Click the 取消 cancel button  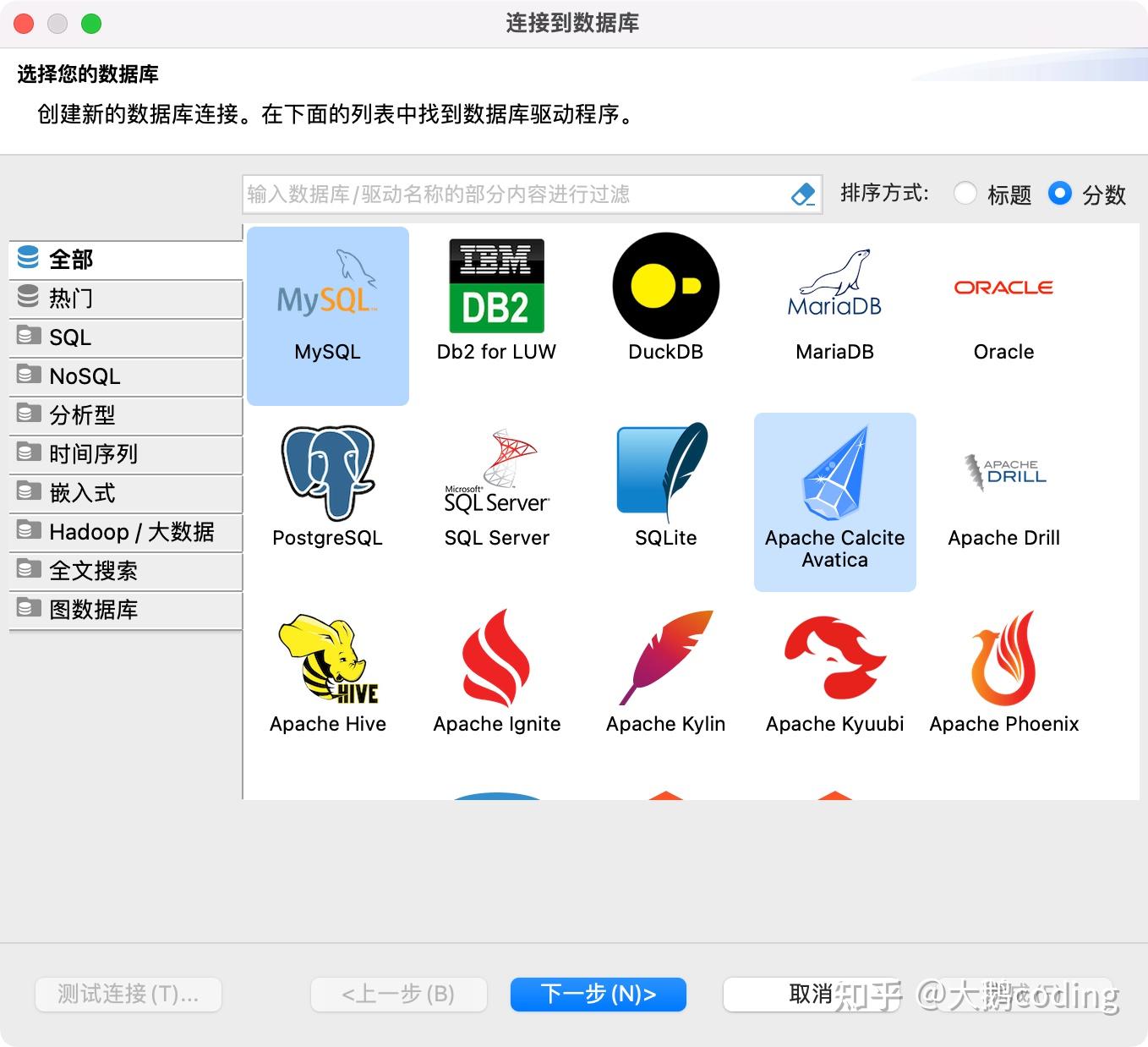(x=811, y=995)
